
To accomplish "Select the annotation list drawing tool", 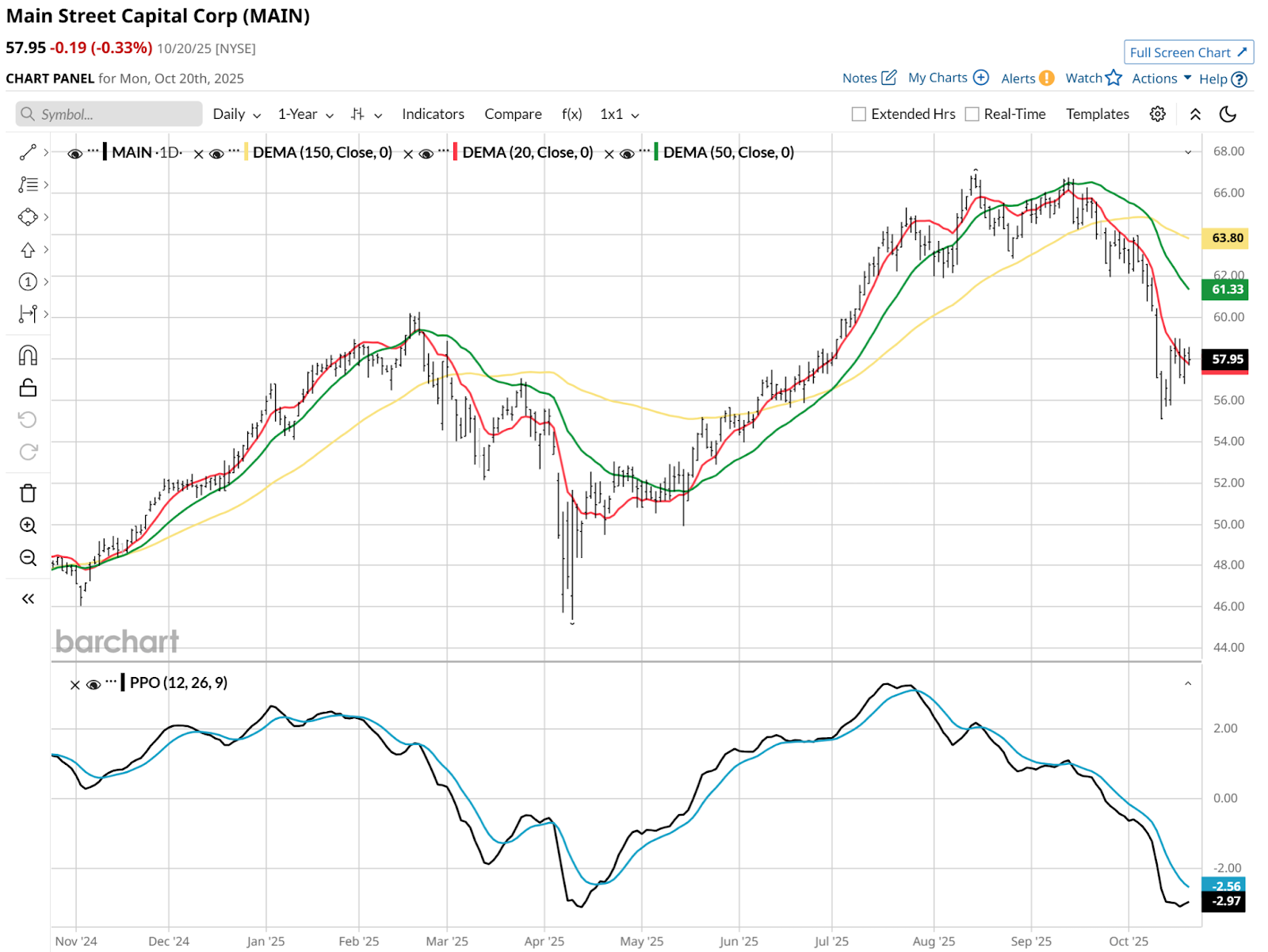I will 28,185.
